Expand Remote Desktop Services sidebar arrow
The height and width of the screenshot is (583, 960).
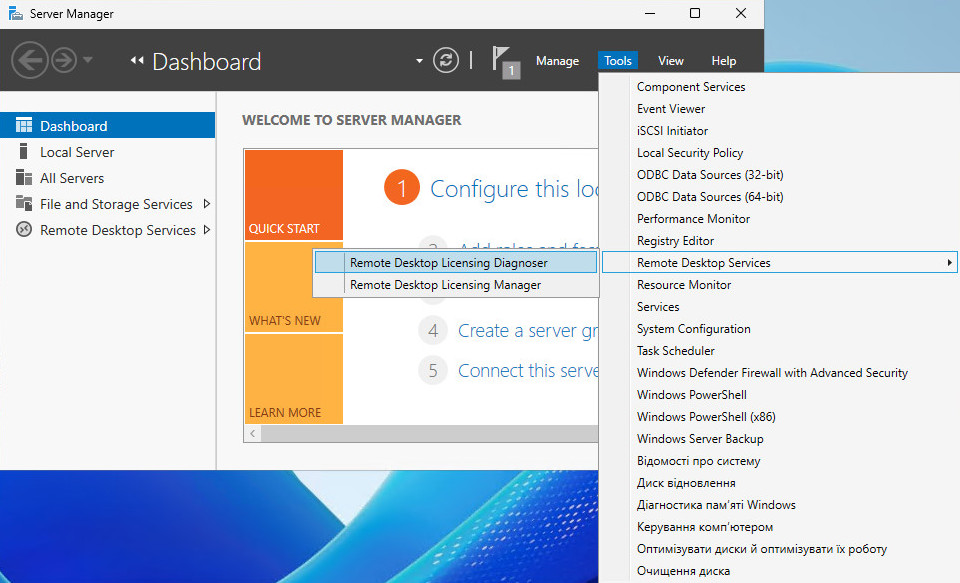206,230
